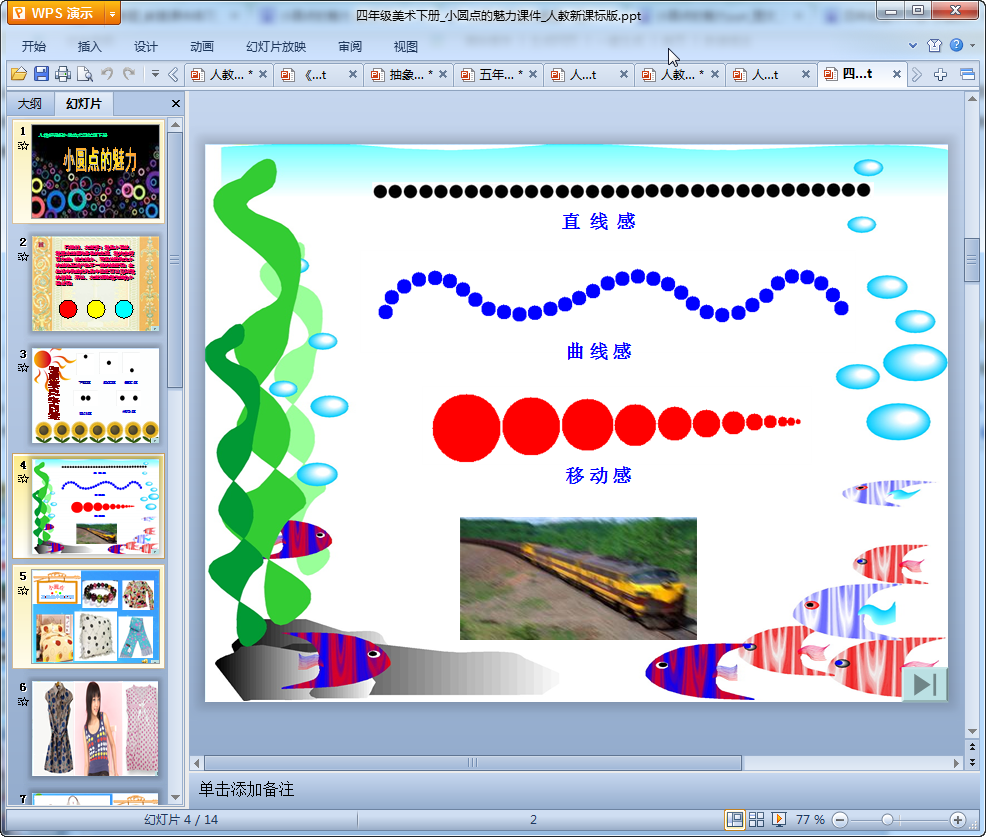Select slide 6 thumbnail with dresses
The height and width of the screenshot is (837, 986).
tap(96, 728)
